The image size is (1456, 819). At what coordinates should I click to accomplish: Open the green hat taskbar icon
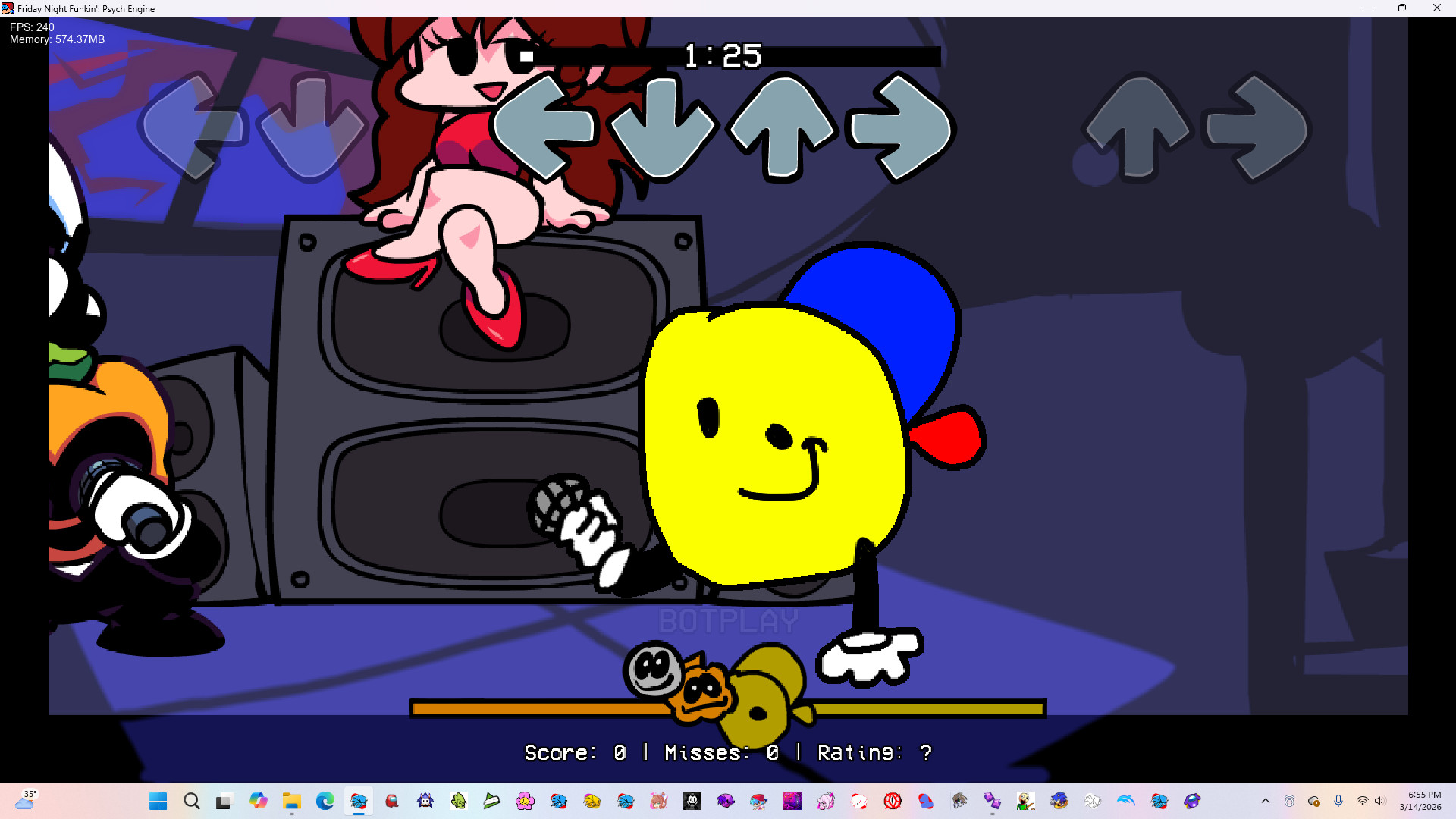click(491, 801)
